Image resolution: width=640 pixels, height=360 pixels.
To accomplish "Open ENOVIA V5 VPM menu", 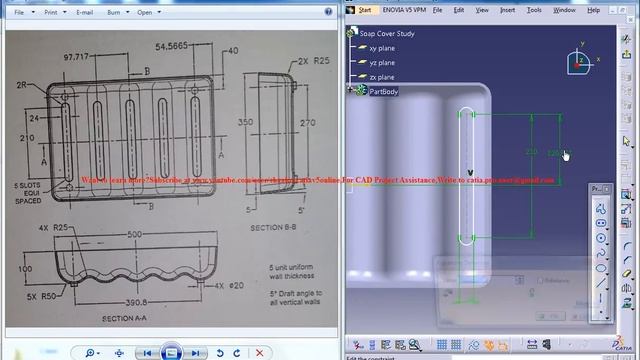I will 404,10.
